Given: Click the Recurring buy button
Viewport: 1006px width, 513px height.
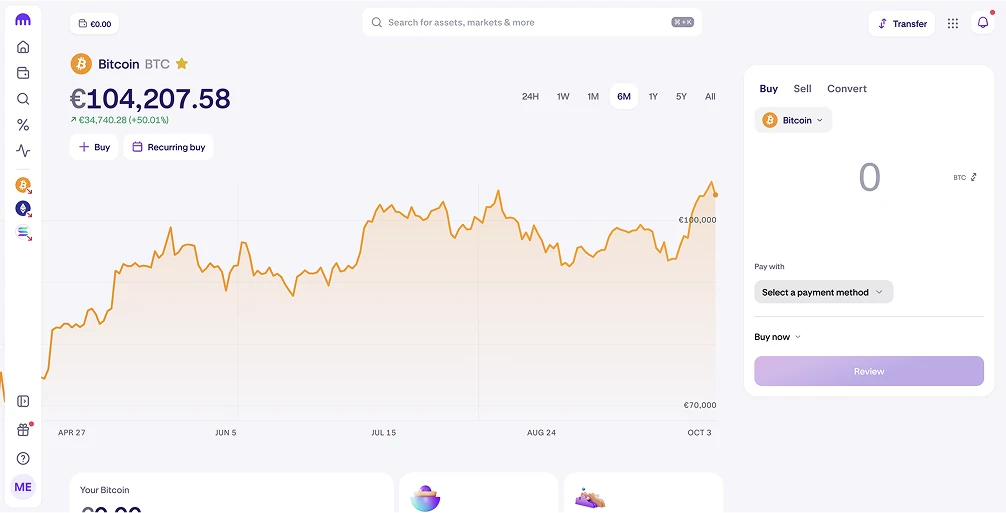Looking at the screenshot, I should (x=168, y=147).
